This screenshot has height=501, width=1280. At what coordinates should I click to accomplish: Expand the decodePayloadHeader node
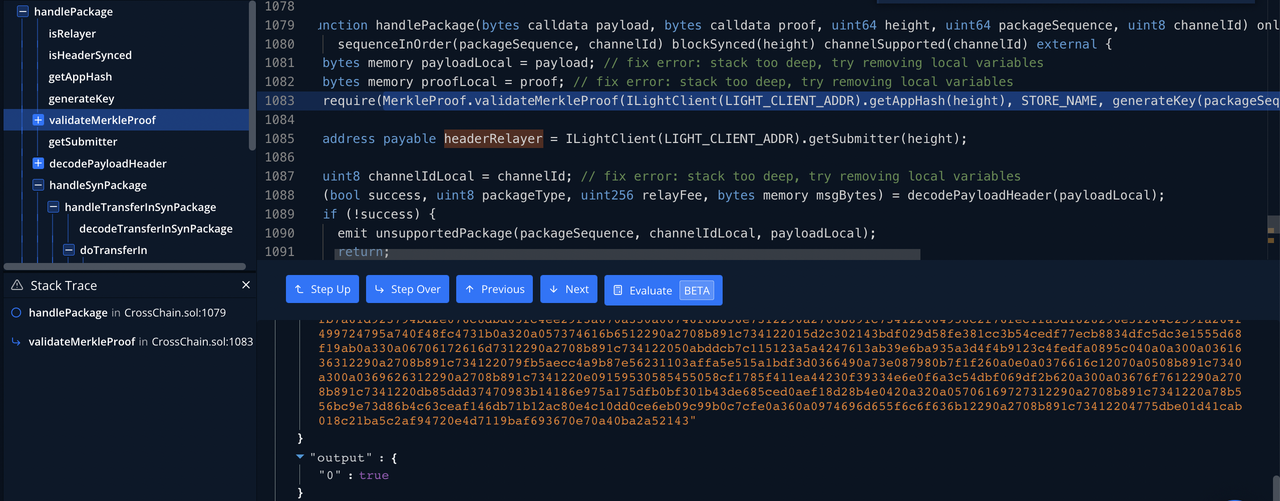[39, 164]
